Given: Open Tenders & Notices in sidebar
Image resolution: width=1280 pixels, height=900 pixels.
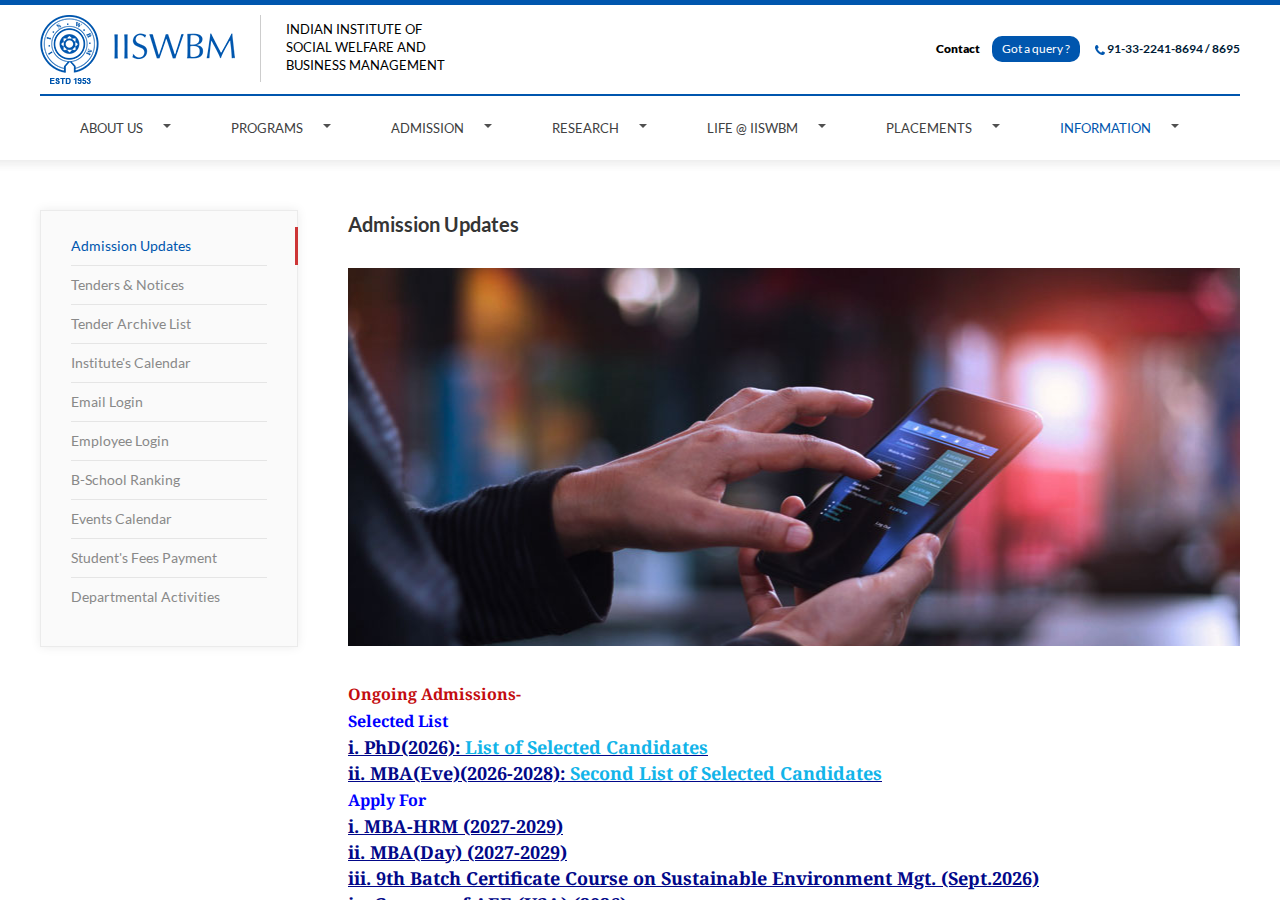Looking at the screenshot, I should 127,285.
